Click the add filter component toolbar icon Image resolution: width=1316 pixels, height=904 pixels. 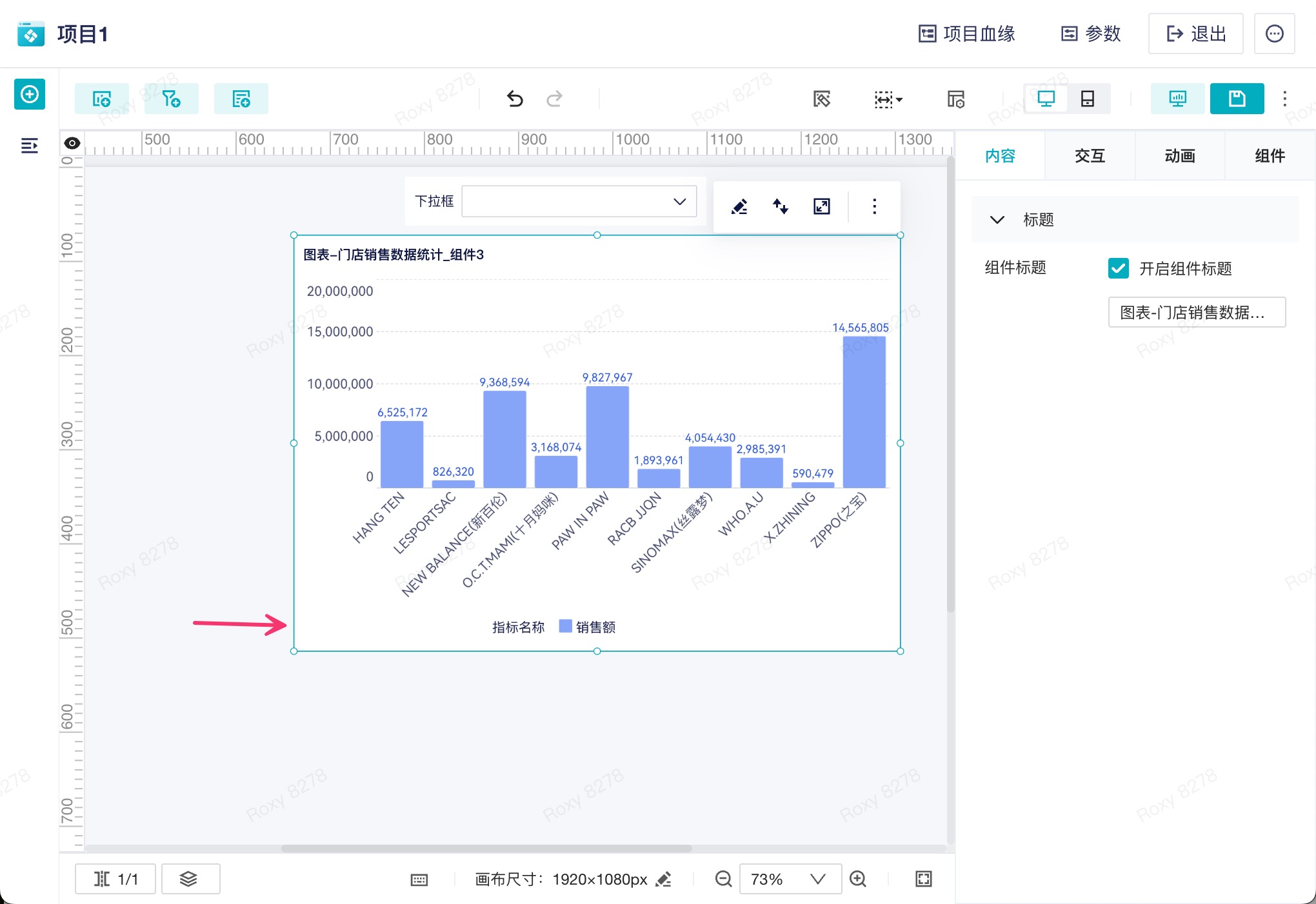(172, 99)
